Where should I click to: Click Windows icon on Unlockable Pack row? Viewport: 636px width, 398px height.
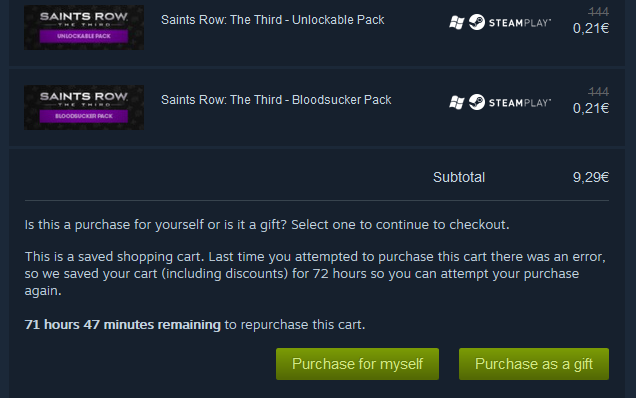(x=456, y=22)
